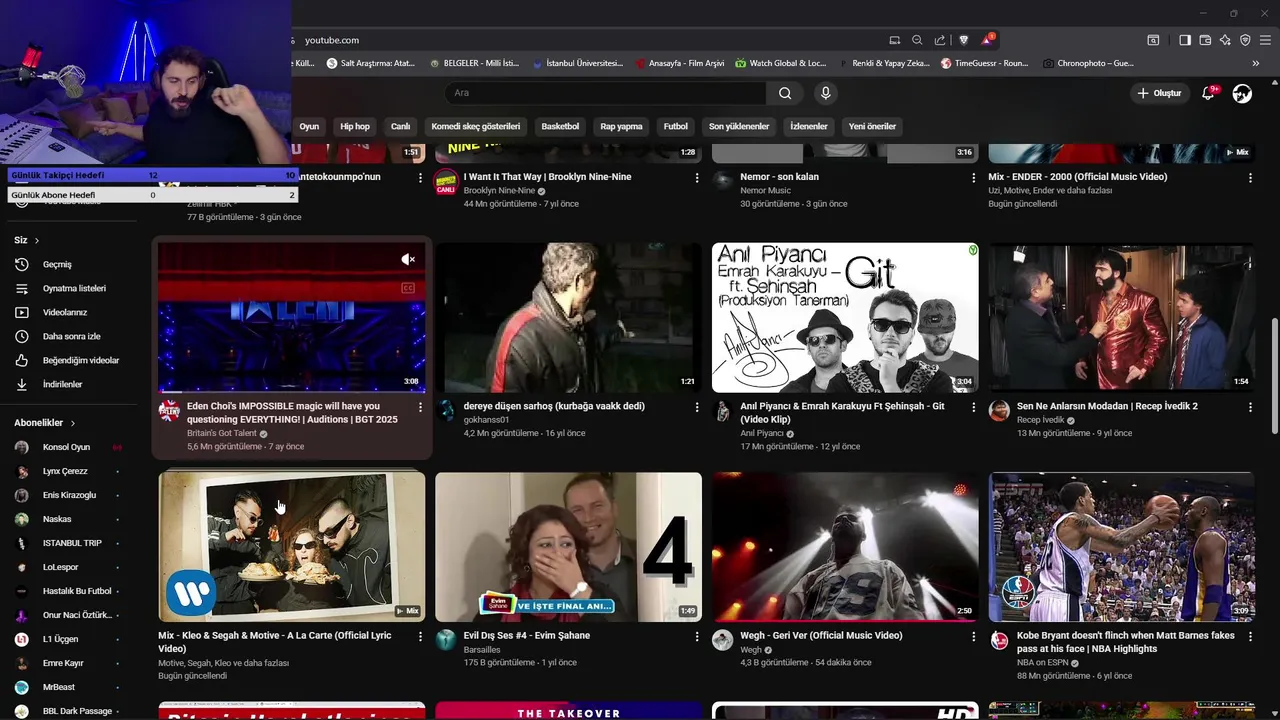Open ISTANBUL TRIP subscription
The image size is (1280, 720).
[72, 543]
